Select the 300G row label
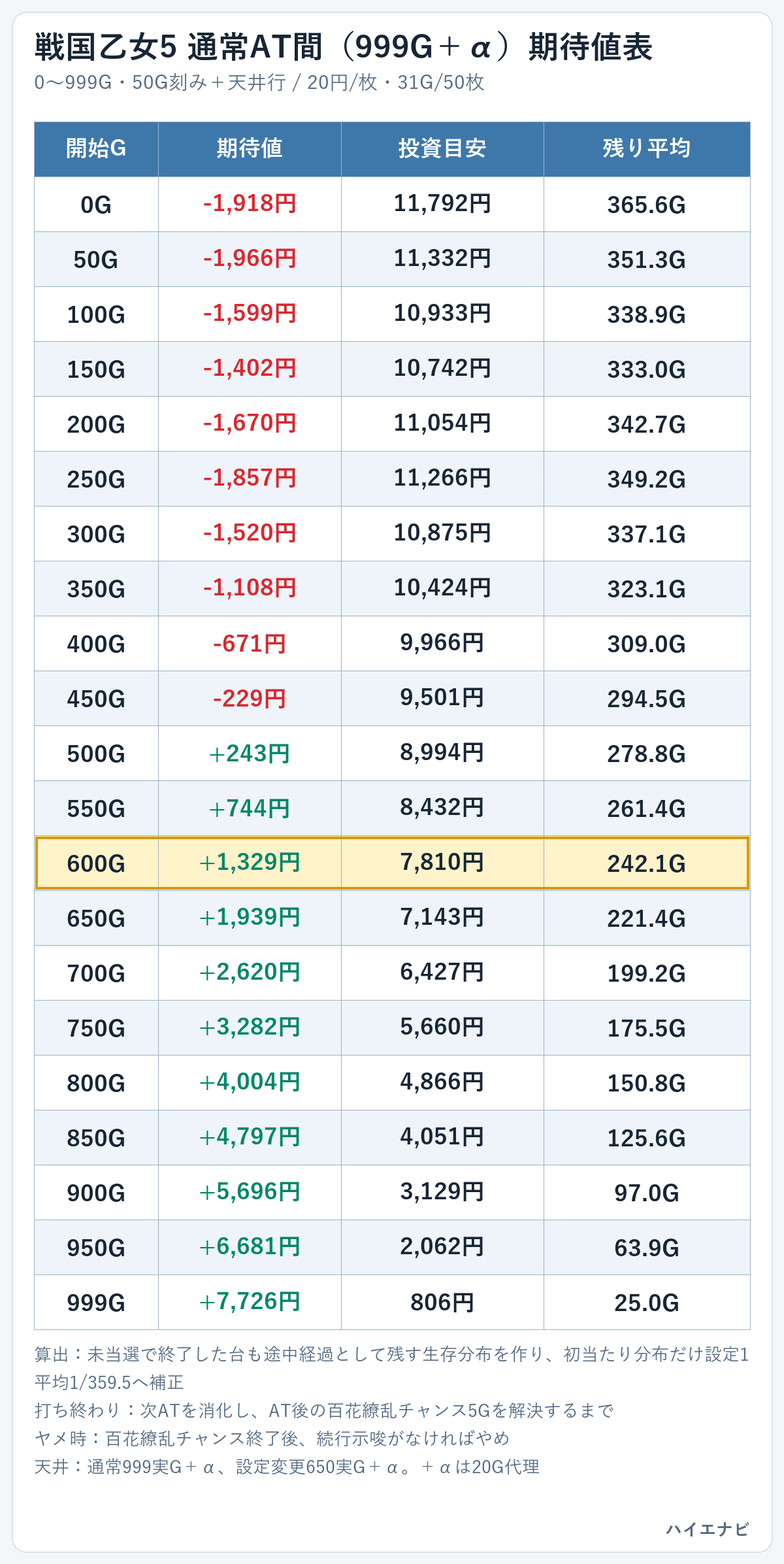 coord(96,534)
